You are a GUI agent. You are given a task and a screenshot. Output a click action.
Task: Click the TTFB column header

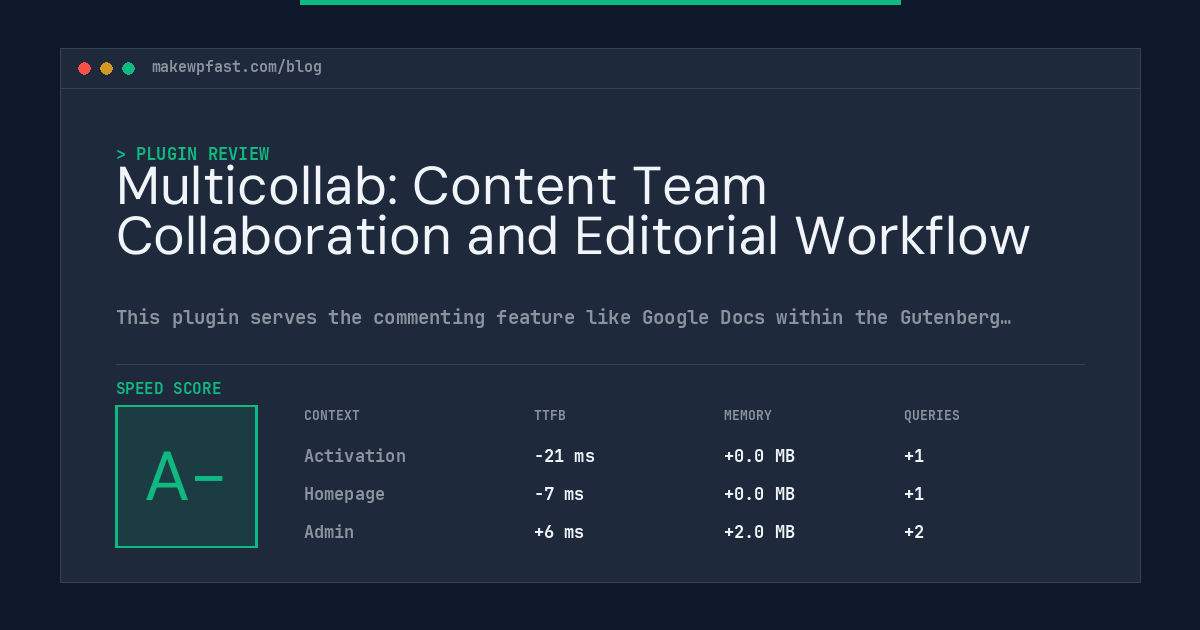[x=550, y=416]
